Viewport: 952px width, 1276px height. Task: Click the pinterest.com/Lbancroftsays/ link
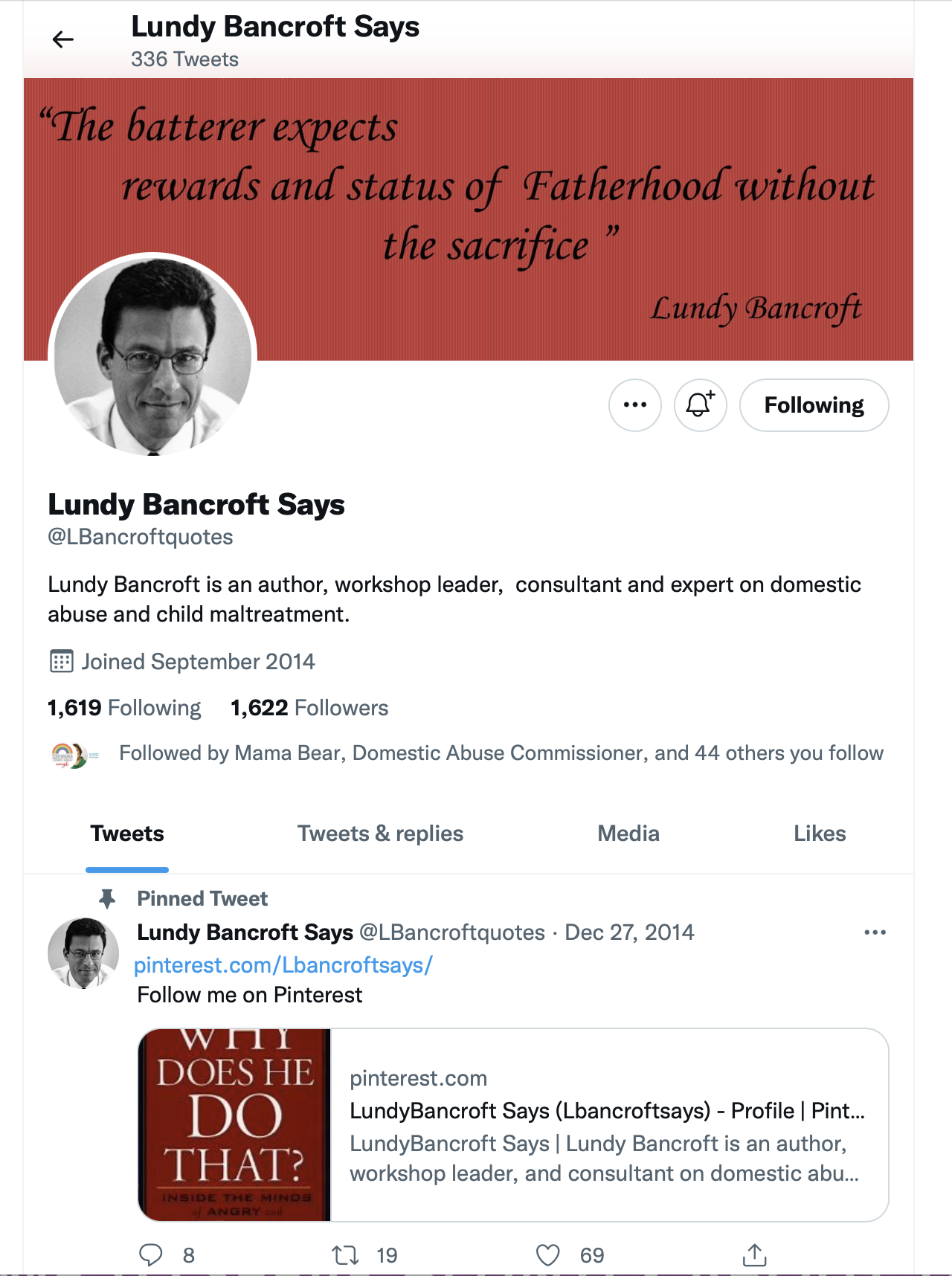(x=283, y=965)
